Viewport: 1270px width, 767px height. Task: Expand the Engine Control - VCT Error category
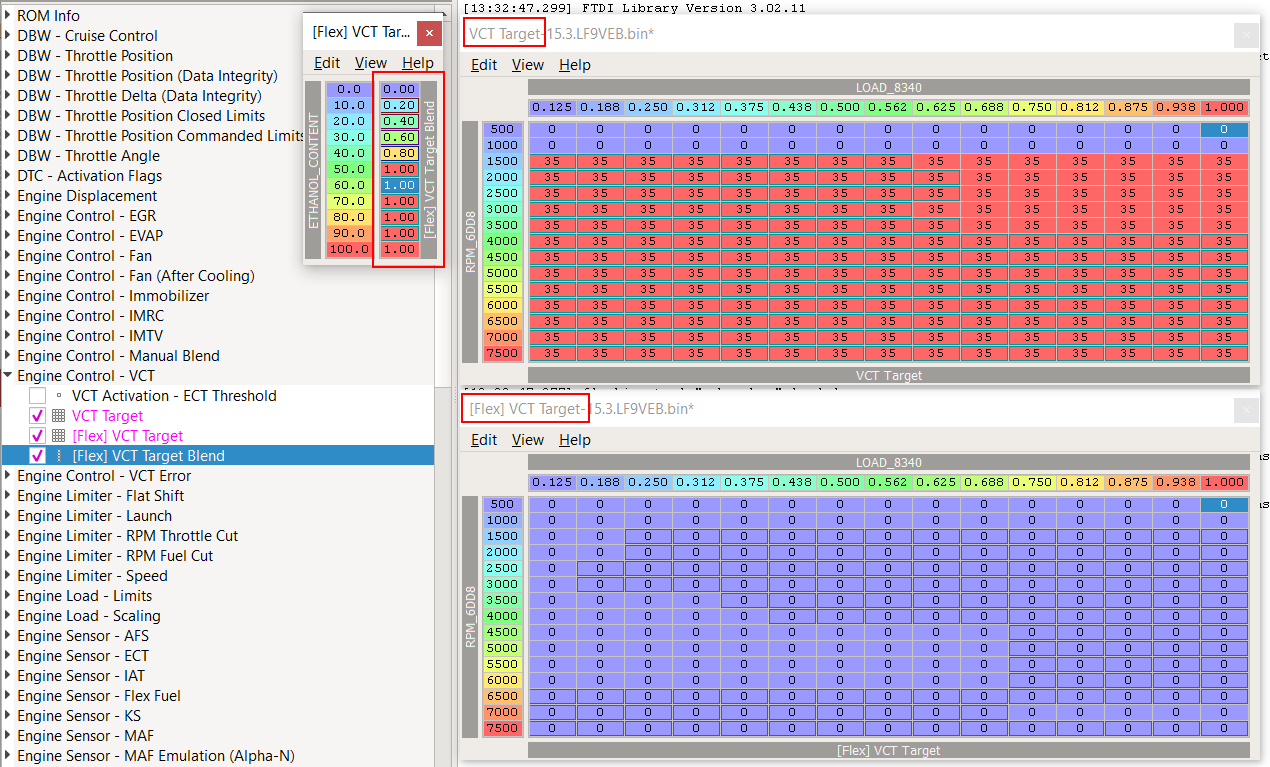pyautogui.click(x=8, y=476)
